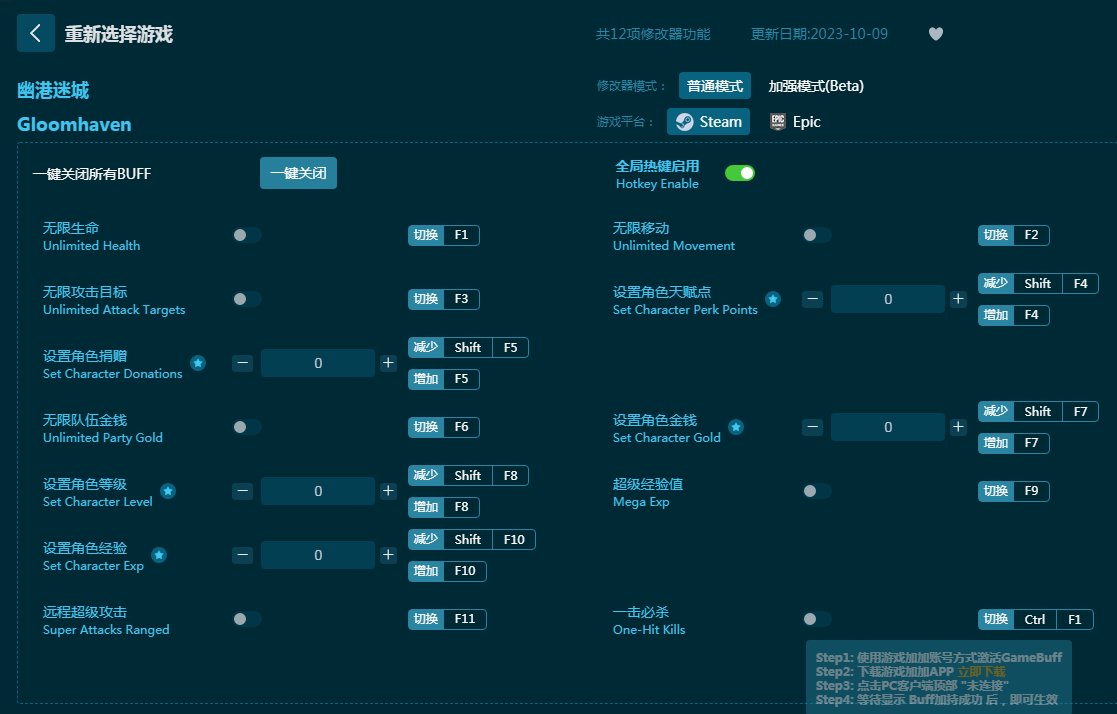Click the back arrow icon
Viewport: 1117px width, 714px height.
tap(36, 33)
